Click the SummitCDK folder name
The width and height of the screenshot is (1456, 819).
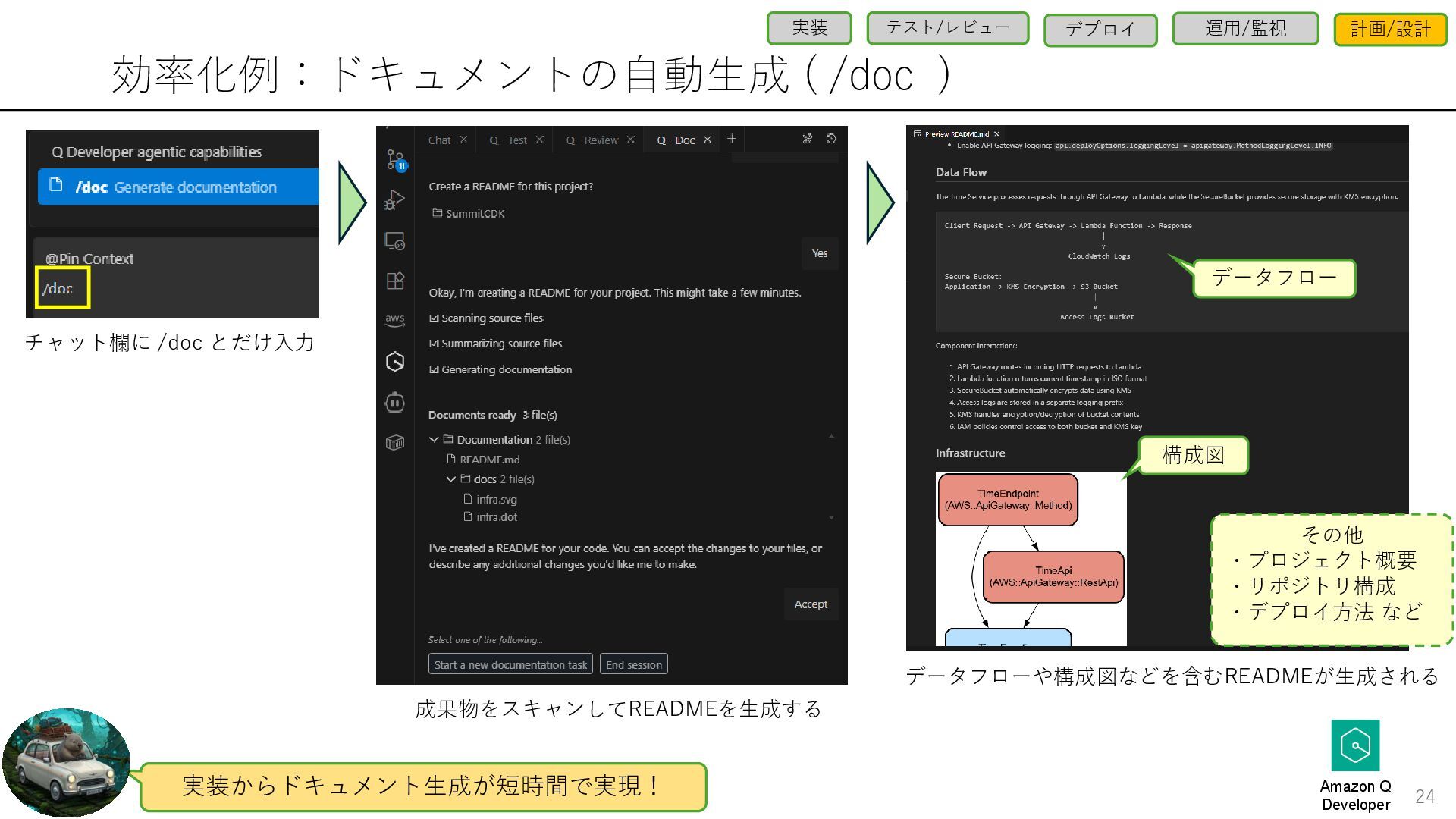click(475, 214)
